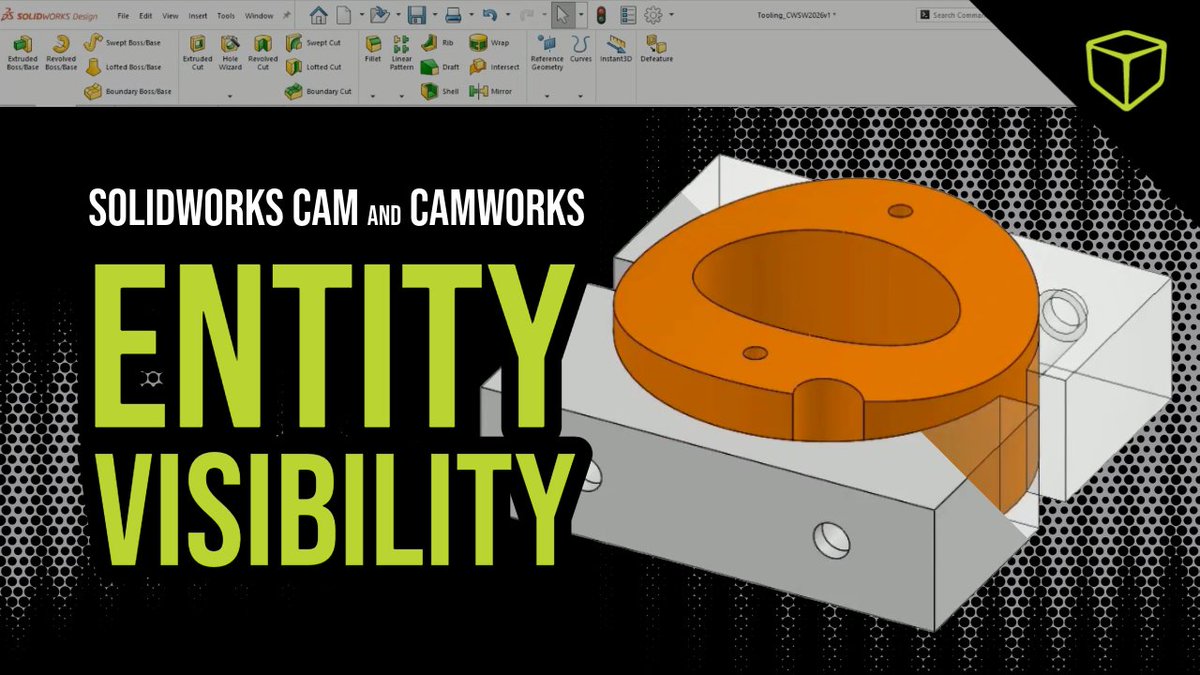Pin the menu bar

[287, 16]
